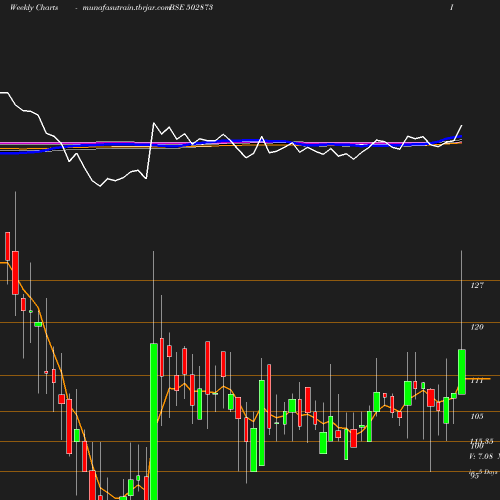Viewport: 500px width, 500px height.
Task: Click the 120 price level label
Action: [x=477, y=327]
